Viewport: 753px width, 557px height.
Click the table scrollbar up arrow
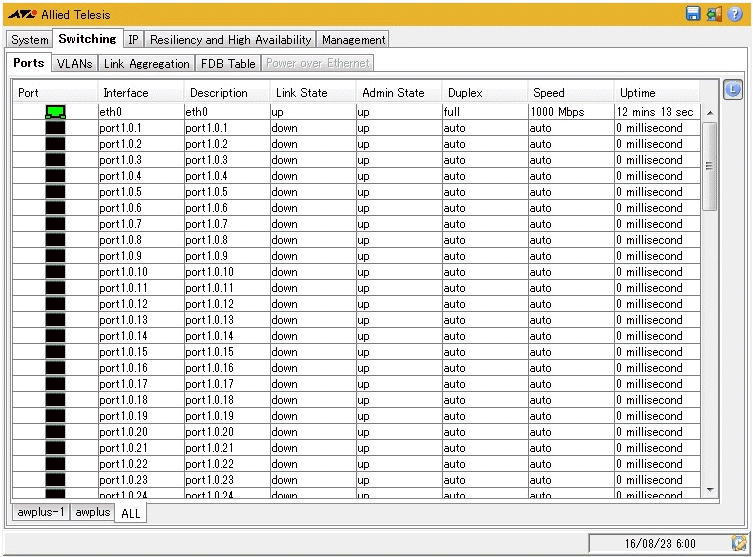[x=710, y=113]
